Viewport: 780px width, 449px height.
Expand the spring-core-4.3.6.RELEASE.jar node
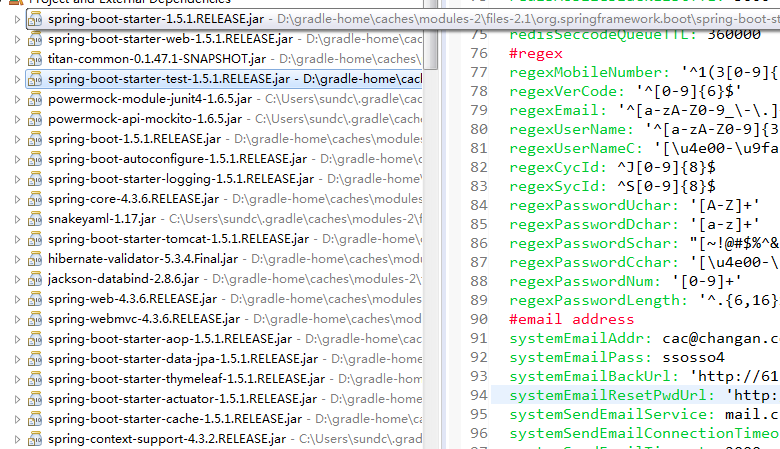pyautogui.click(x=17, y=199)
